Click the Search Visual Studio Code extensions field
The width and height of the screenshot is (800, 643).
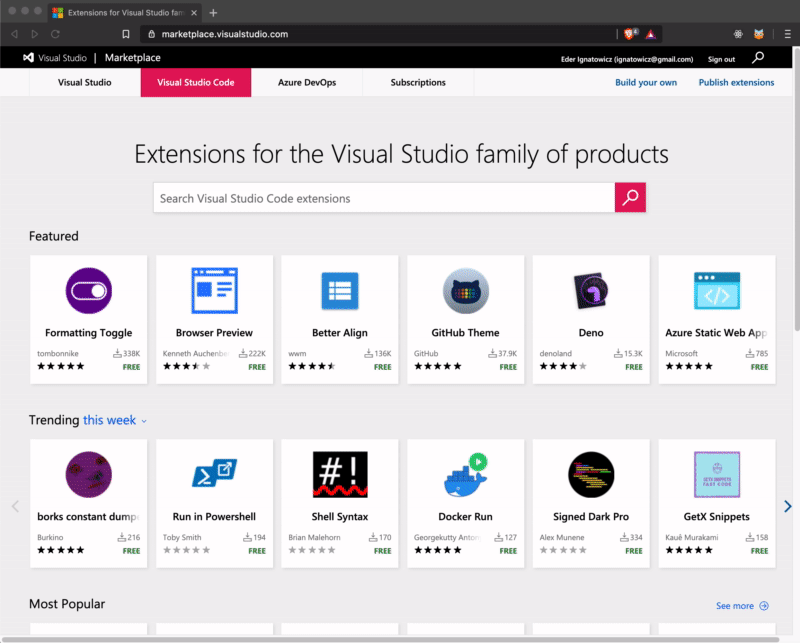point(384,198)
